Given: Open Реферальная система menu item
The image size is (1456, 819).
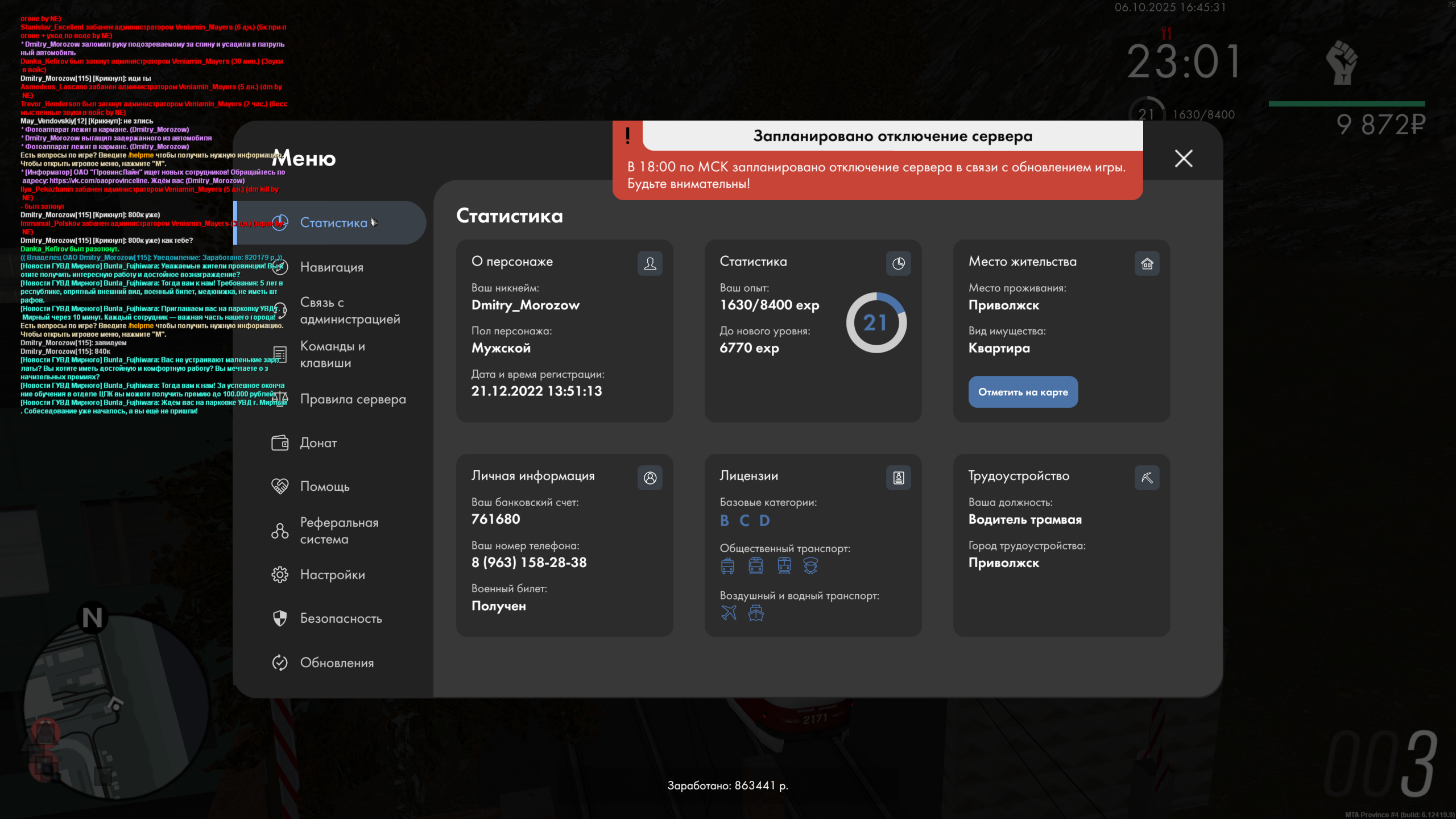Looking at the screenshot, I should [339, 531].
